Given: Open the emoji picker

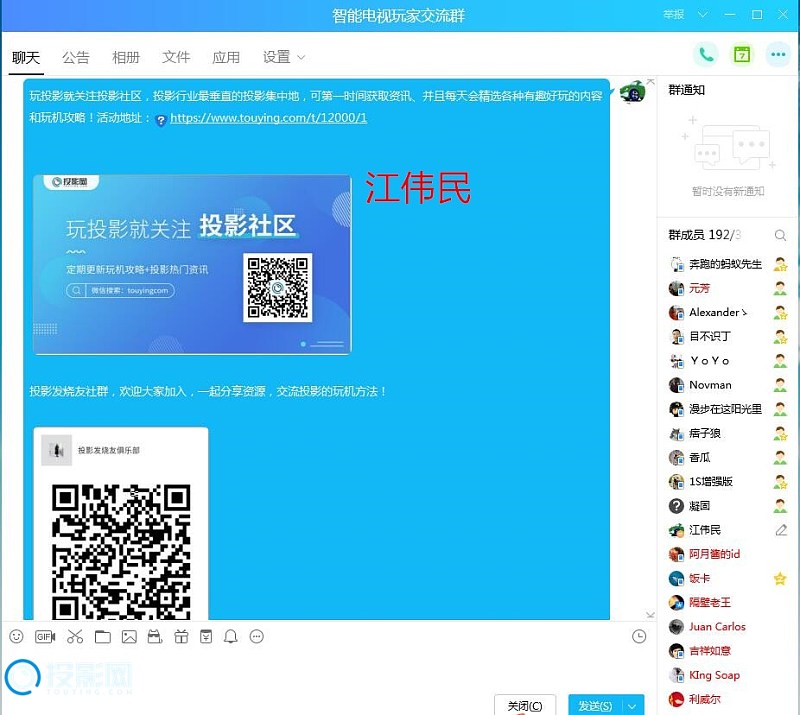Looking at the screenshot, I should point(16,636).
